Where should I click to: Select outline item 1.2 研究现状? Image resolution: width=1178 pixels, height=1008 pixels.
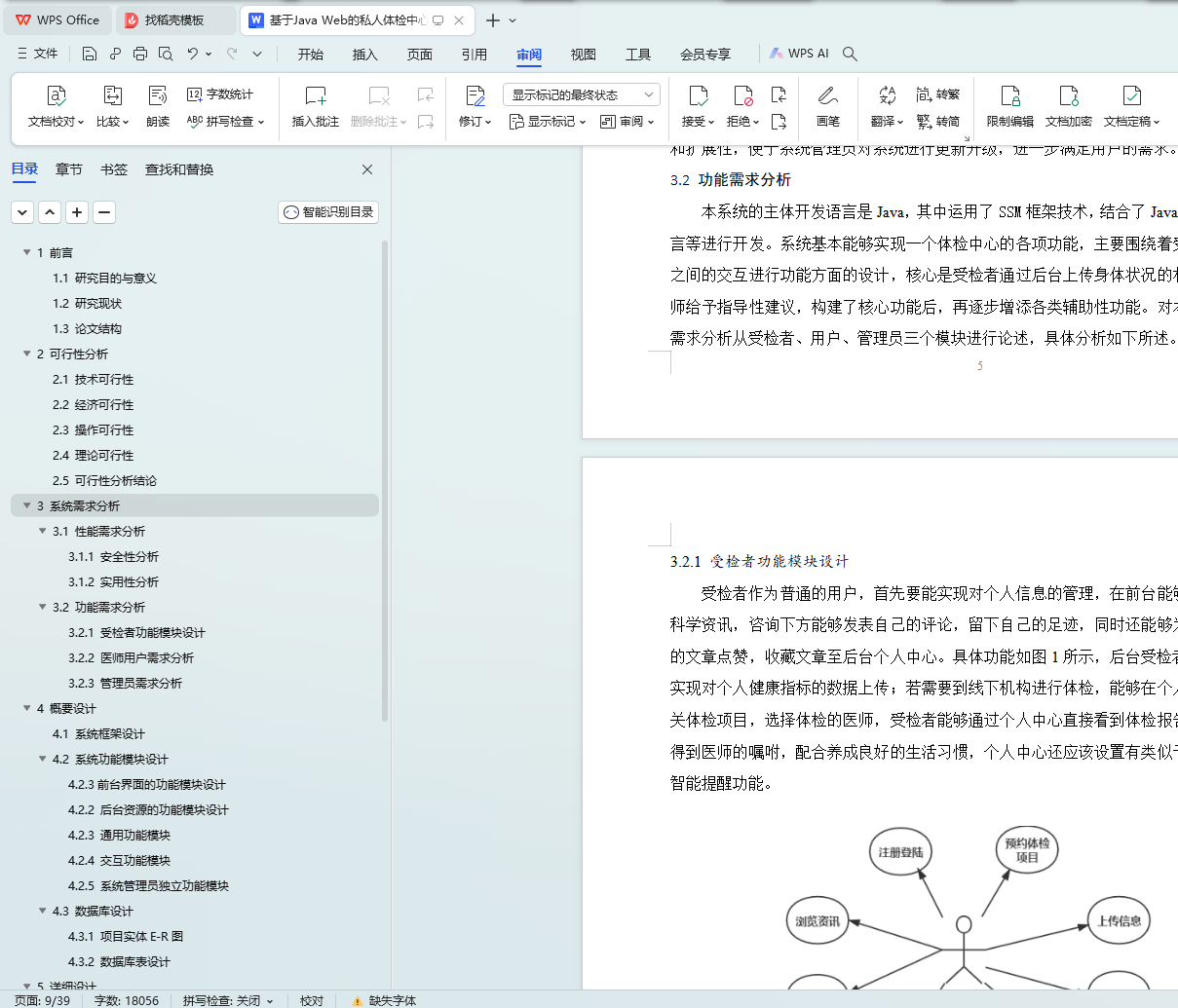(88, 303)
